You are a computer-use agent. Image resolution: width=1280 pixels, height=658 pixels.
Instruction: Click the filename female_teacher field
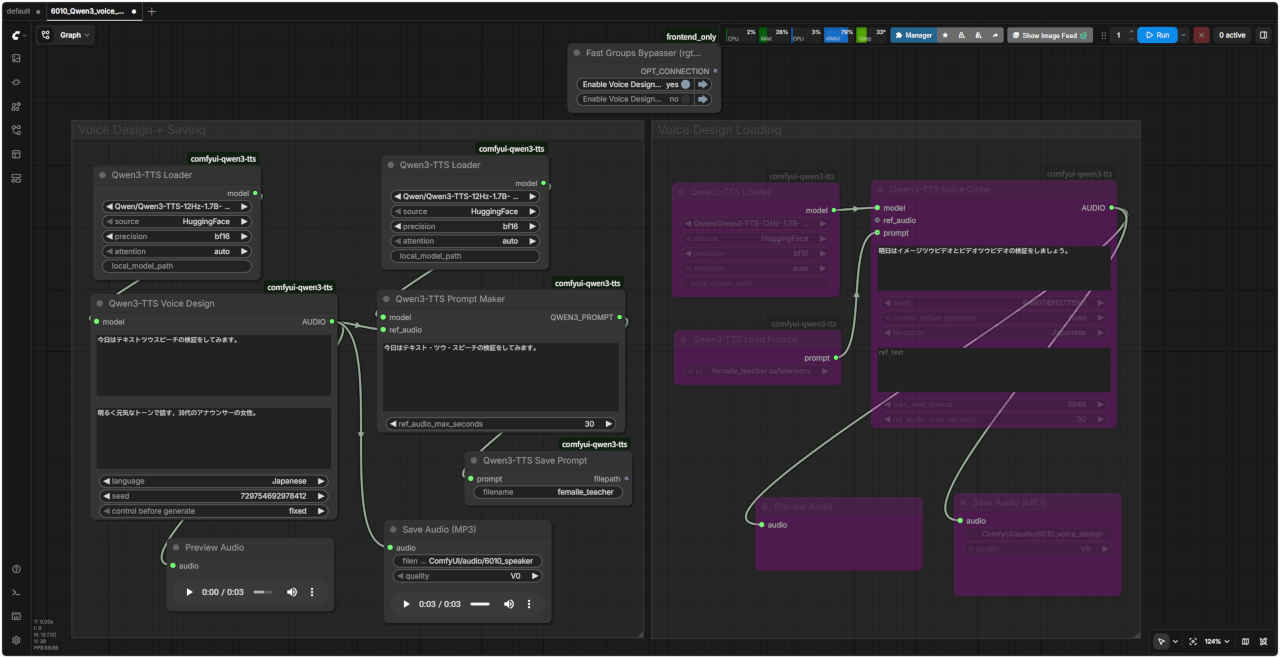tap(548, 492)
